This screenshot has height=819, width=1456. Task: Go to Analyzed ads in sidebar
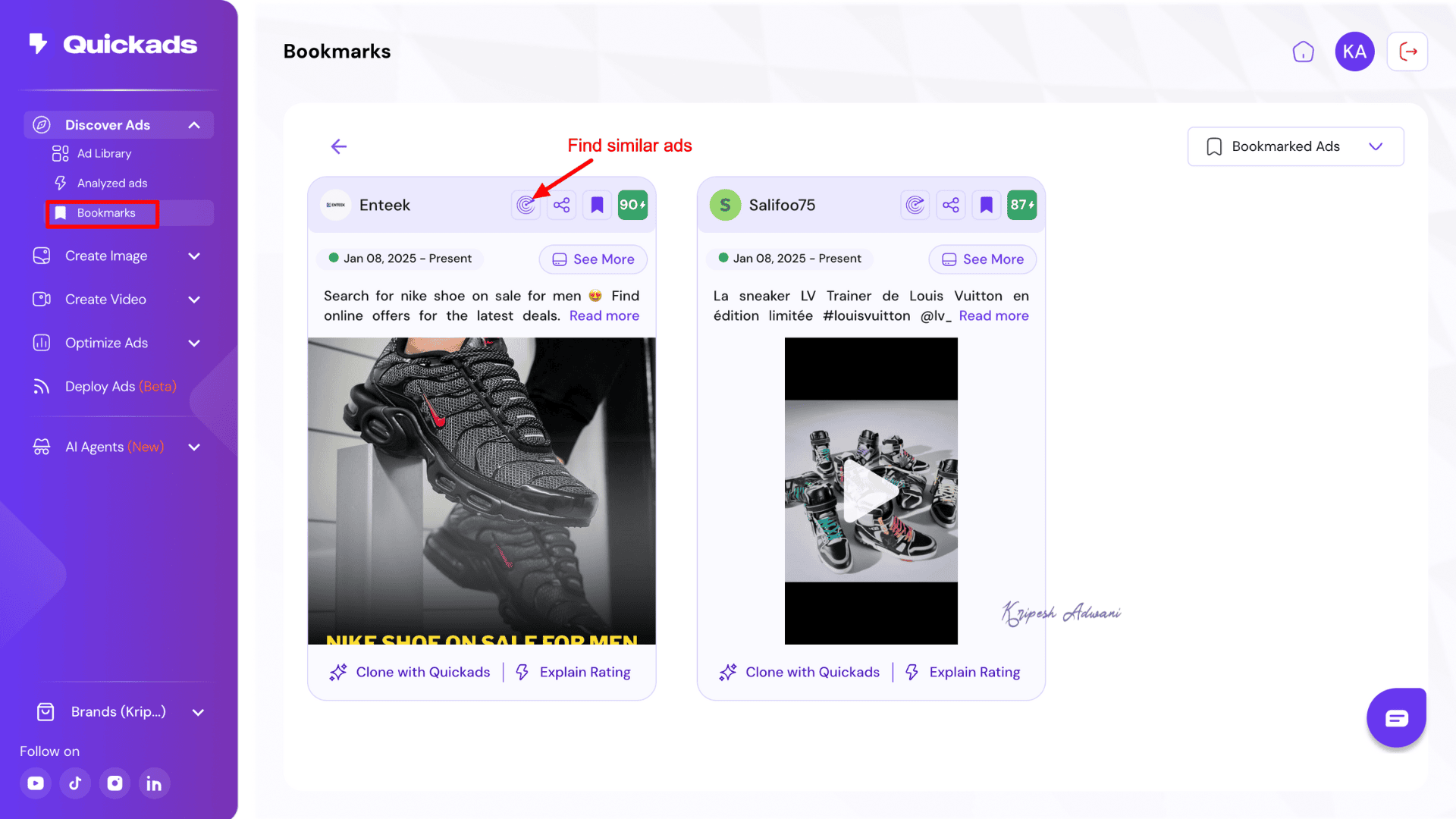coord(111,184)
